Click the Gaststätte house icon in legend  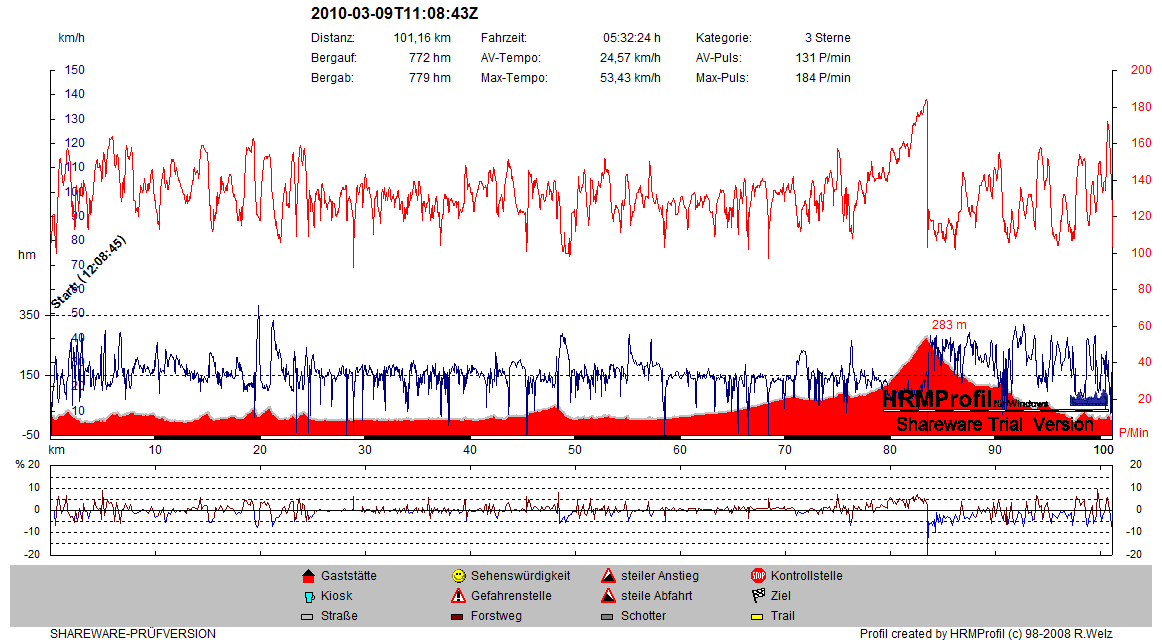click(308, 576)
